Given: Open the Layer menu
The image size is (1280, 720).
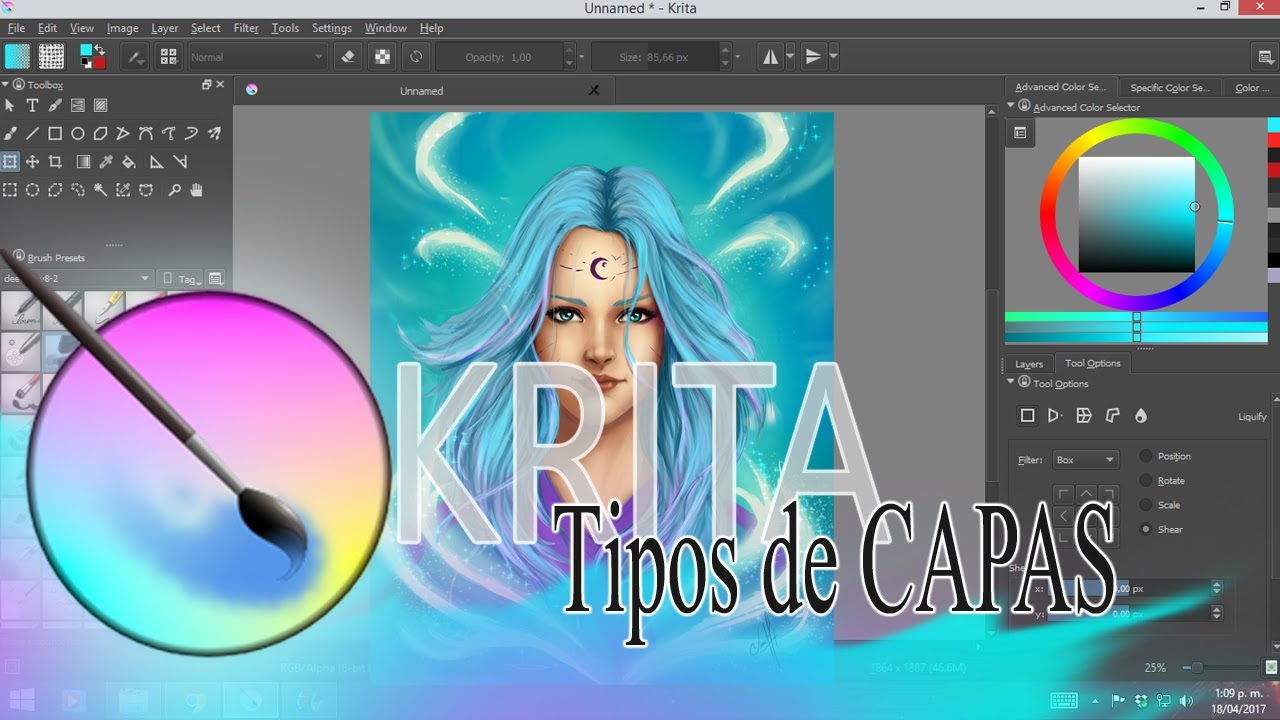Looking at the screenshot, I should point(164,28).
